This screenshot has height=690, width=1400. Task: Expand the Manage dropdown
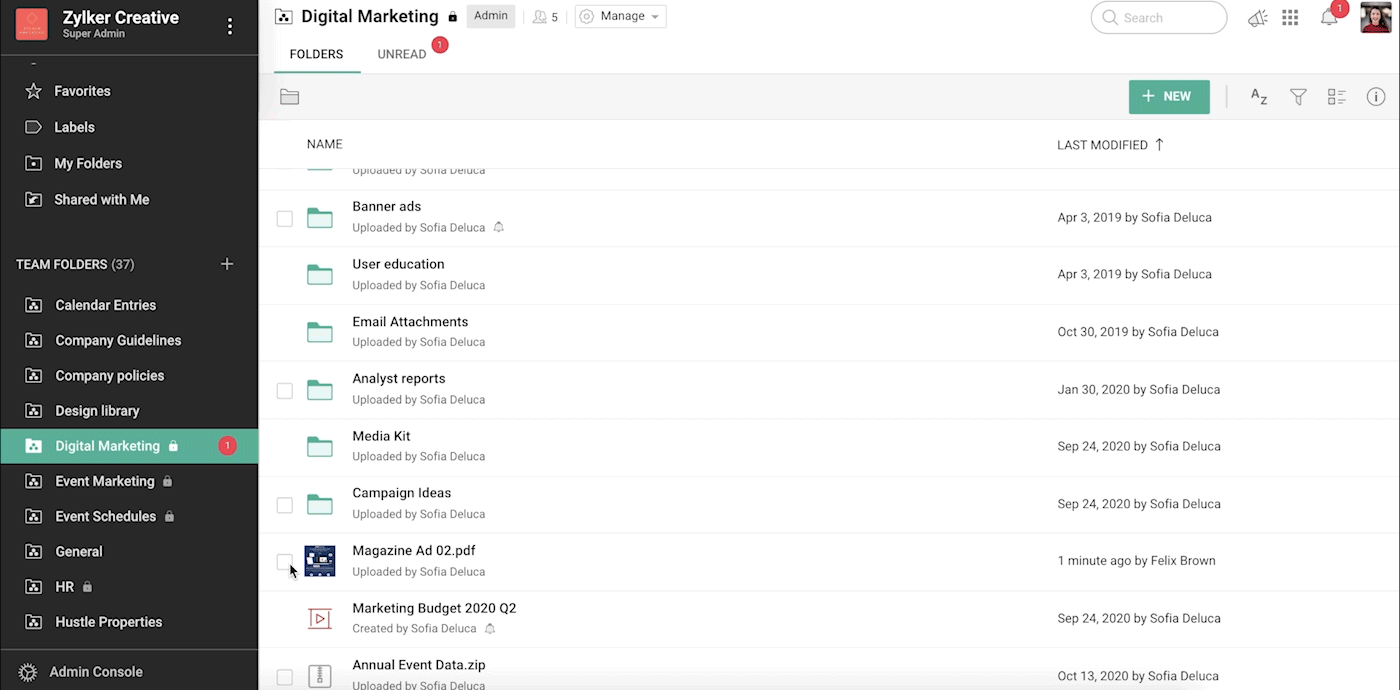(x=620, y=17)
